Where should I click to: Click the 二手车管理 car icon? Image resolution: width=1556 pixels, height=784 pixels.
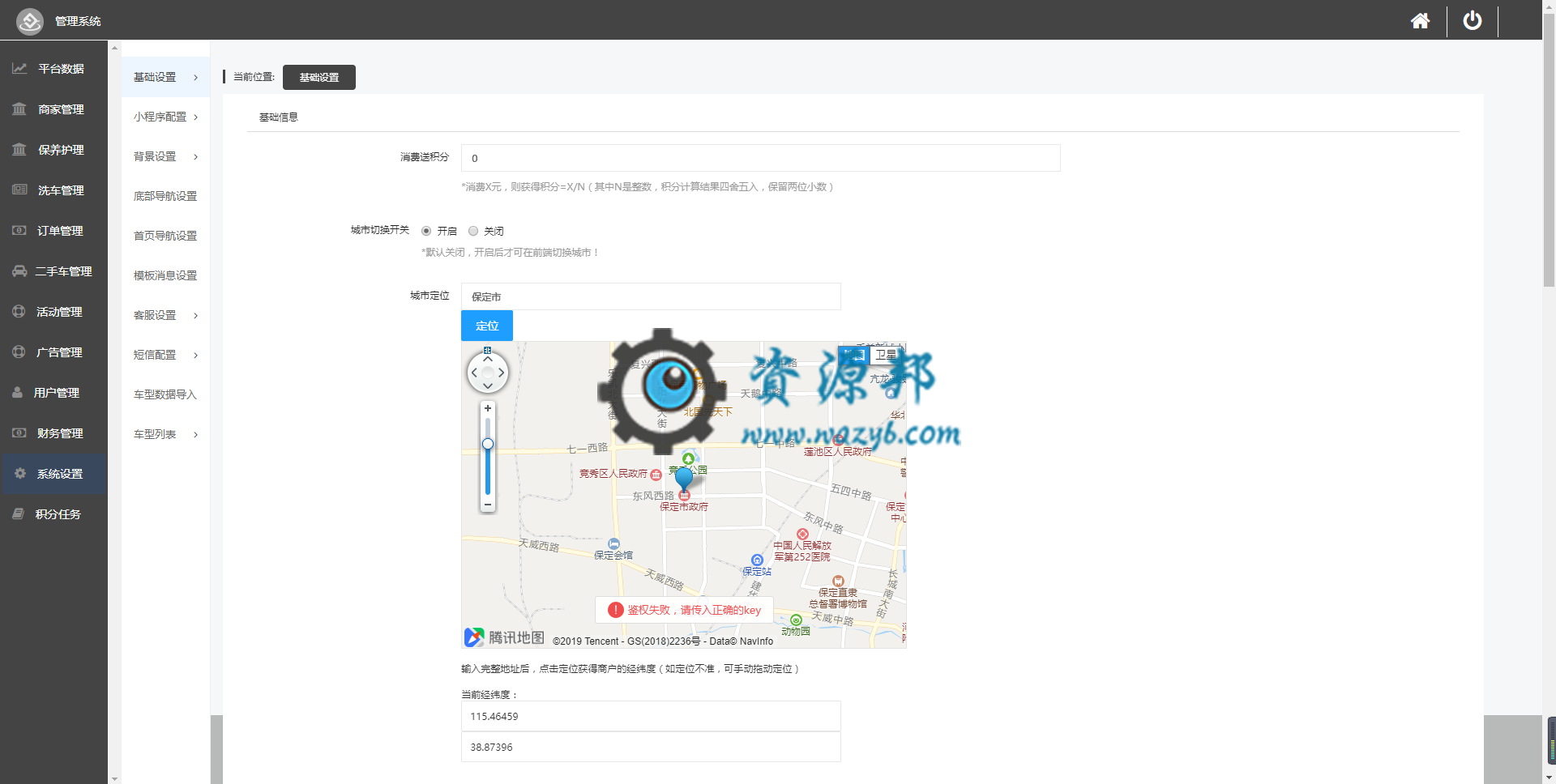coord(19,271)
